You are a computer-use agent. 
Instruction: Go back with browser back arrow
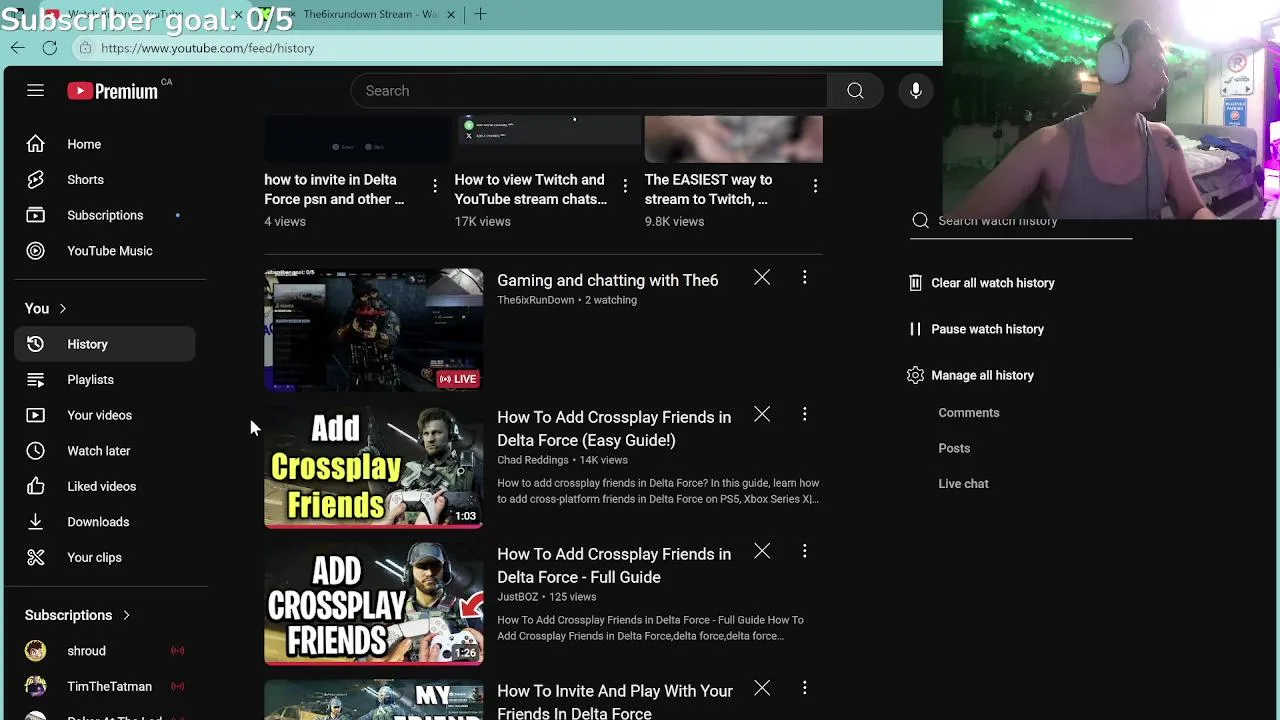pos(18,48)
